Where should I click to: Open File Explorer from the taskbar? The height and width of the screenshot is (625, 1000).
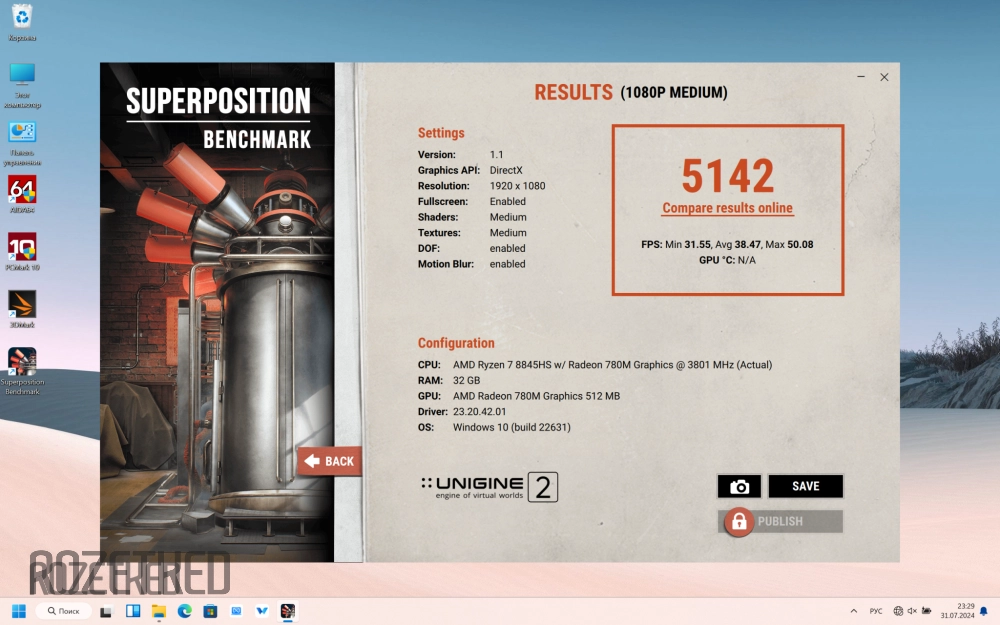pyautogui.click(x=158, y=610)
